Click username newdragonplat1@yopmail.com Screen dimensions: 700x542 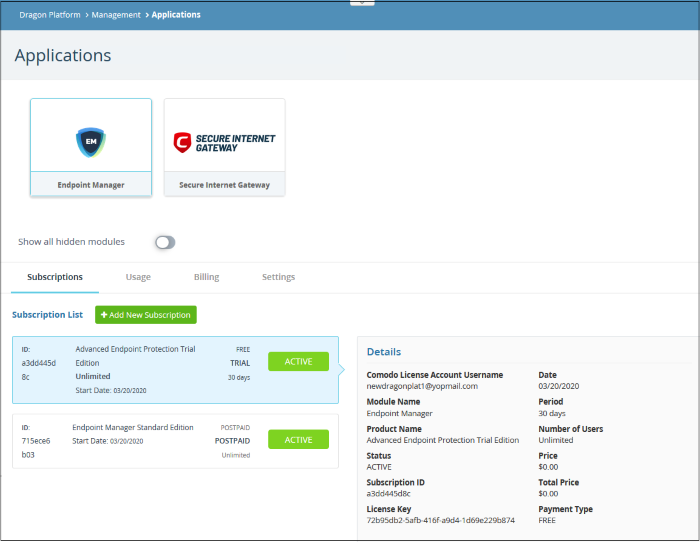pyautogui.click(x=422, y=386)
